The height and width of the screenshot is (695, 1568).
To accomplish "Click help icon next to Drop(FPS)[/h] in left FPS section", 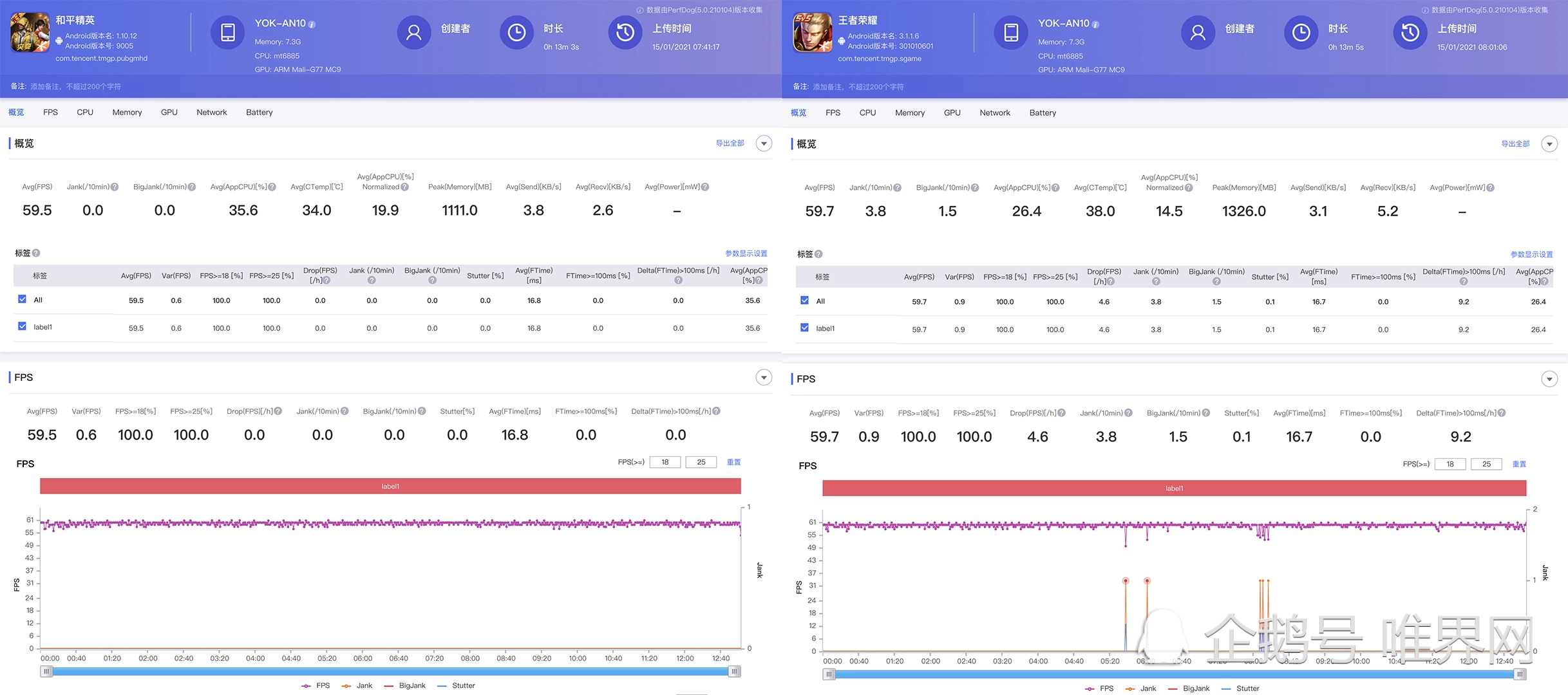I will 278,411.
